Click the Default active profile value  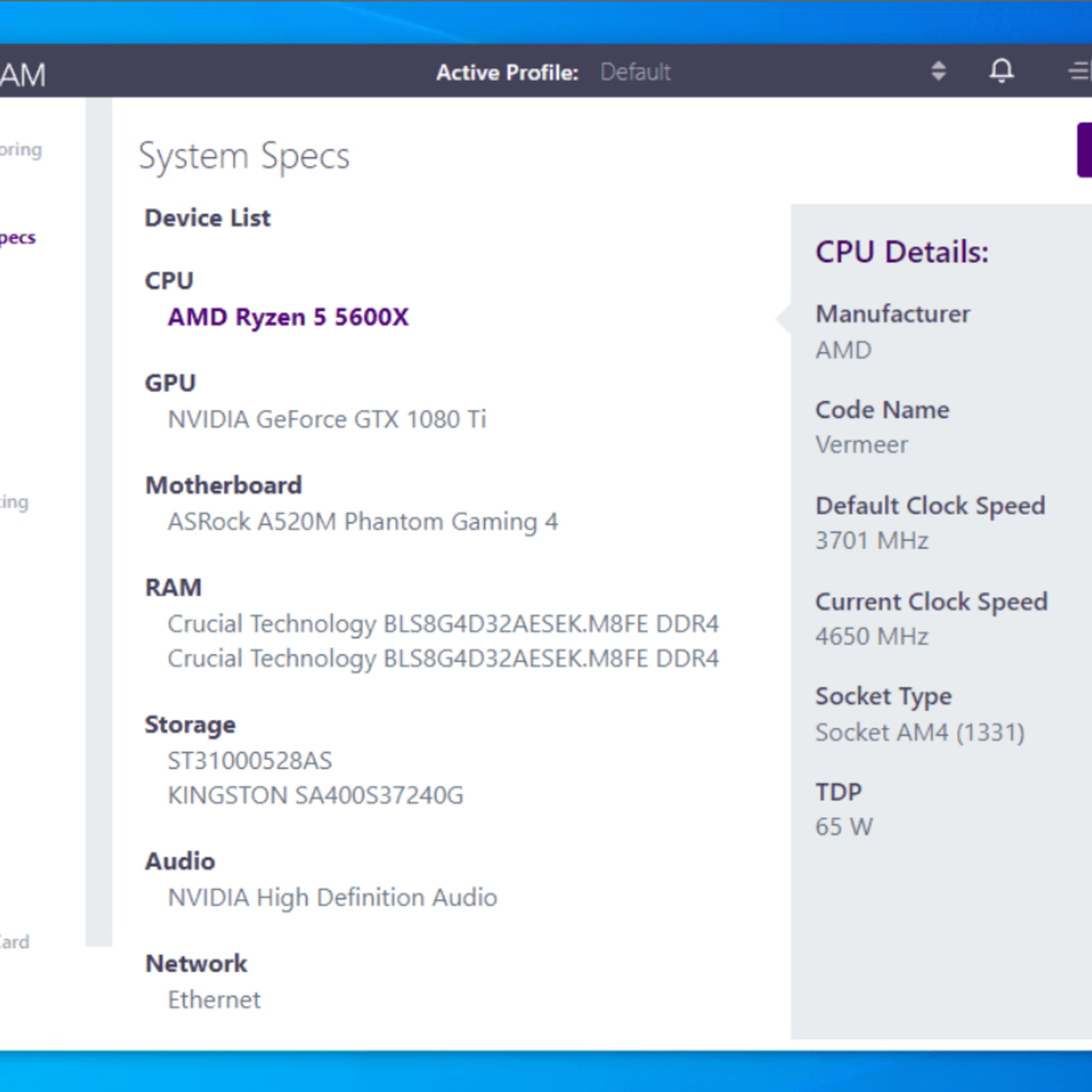tap(635, 72)
